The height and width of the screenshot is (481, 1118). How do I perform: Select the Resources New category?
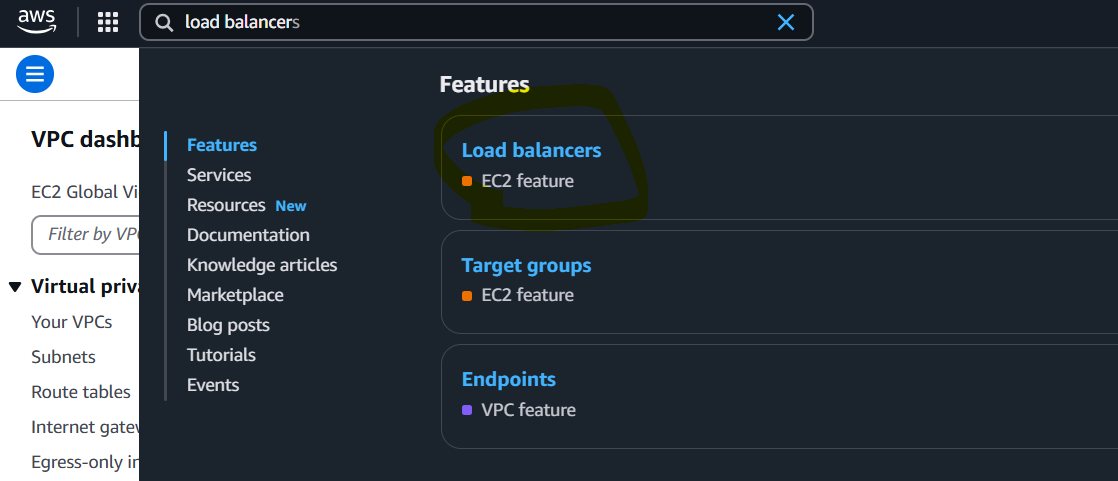247,205
